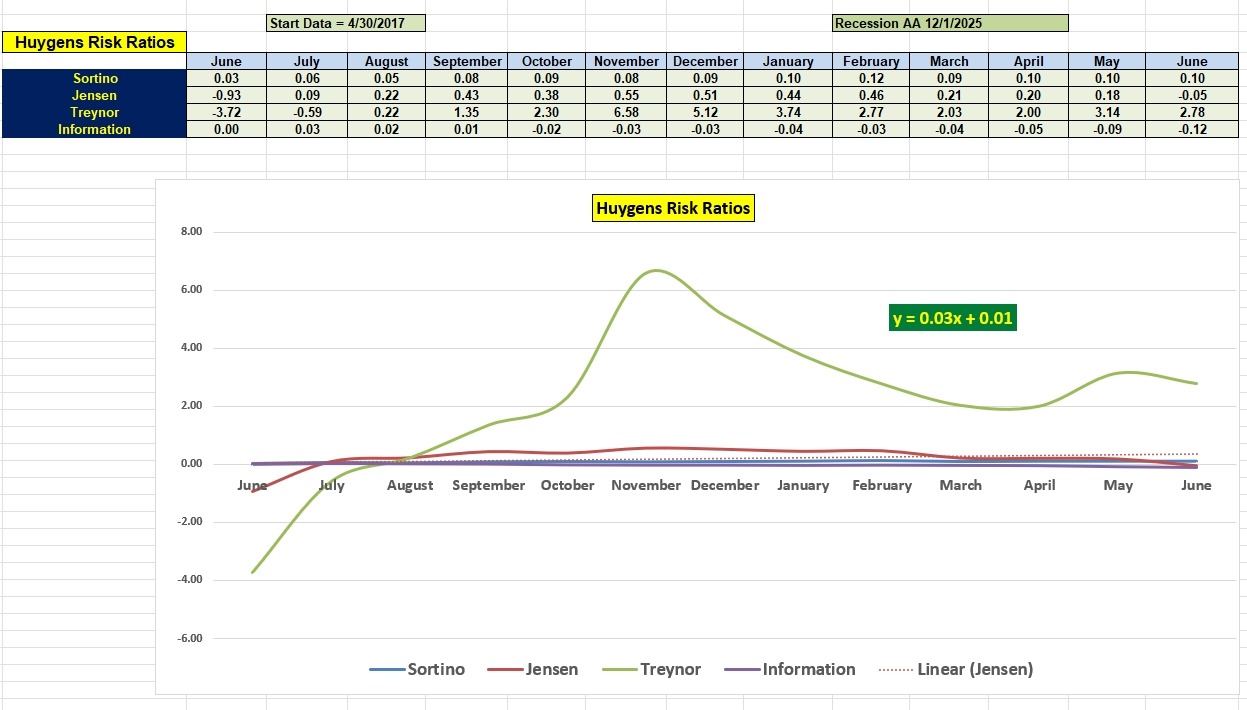Select the Treynor legend entry in chart
The width and height of the screenshot is (1247, 710).
pos(650,669)
